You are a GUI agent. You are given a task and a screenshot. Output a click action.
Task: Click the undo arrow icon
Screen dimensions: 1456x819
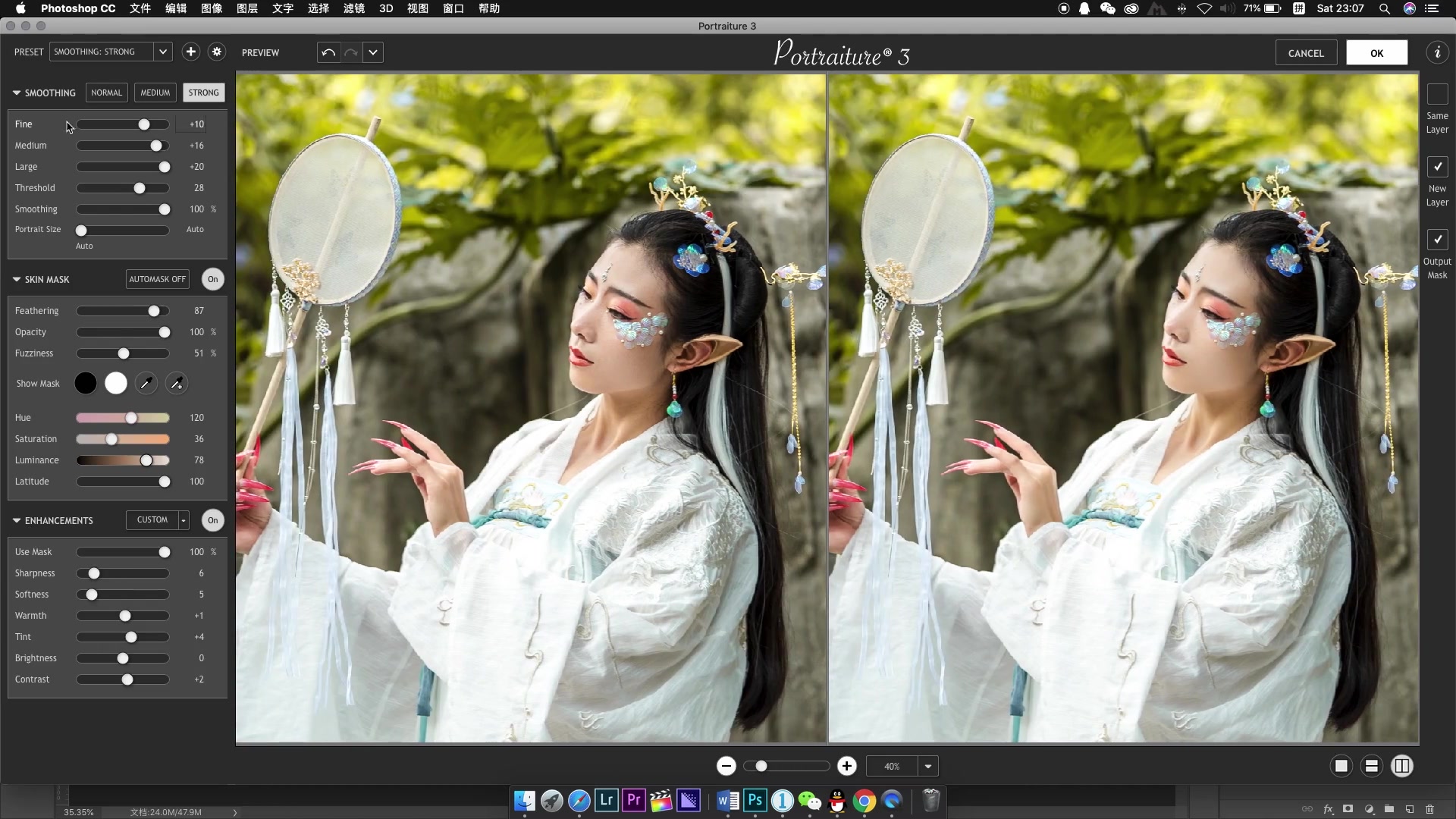click(328, 52)
